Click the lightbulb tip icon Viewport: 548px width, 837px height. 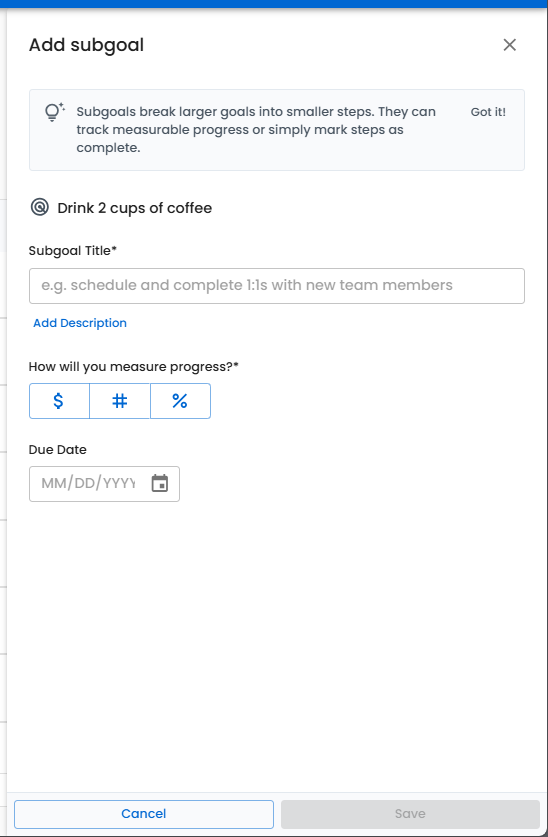pos(54,112)
